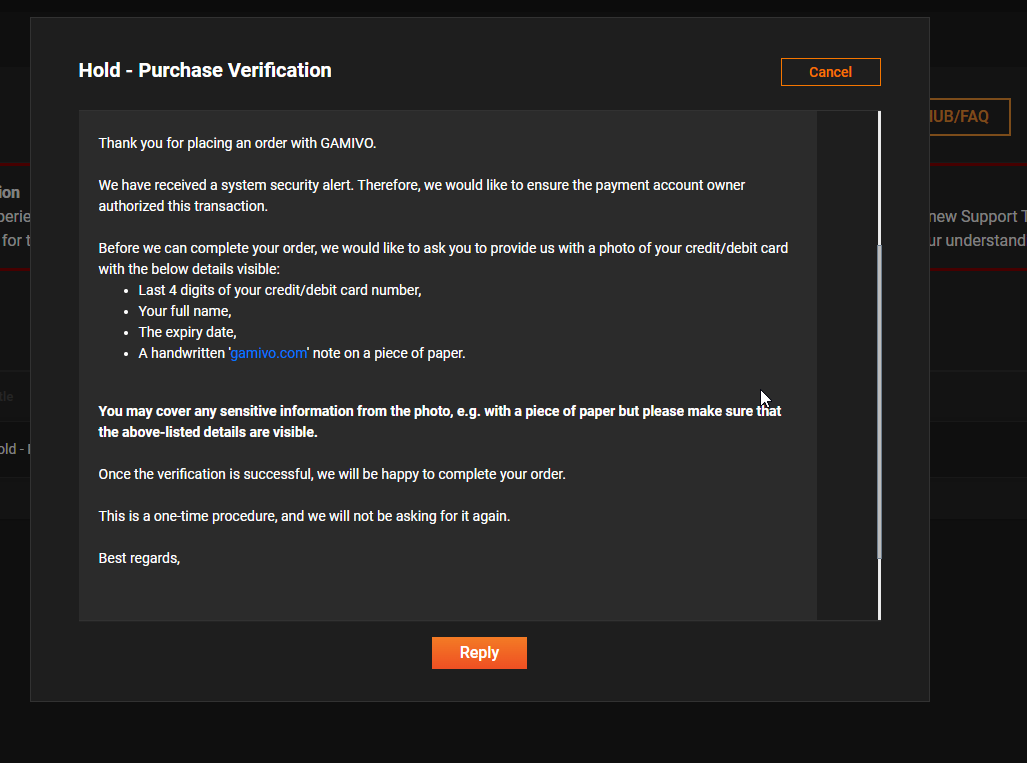This screenshot has height=763, width=1027.
Task: Click 'The expiry date,' bullet
Action: [187, 332]
